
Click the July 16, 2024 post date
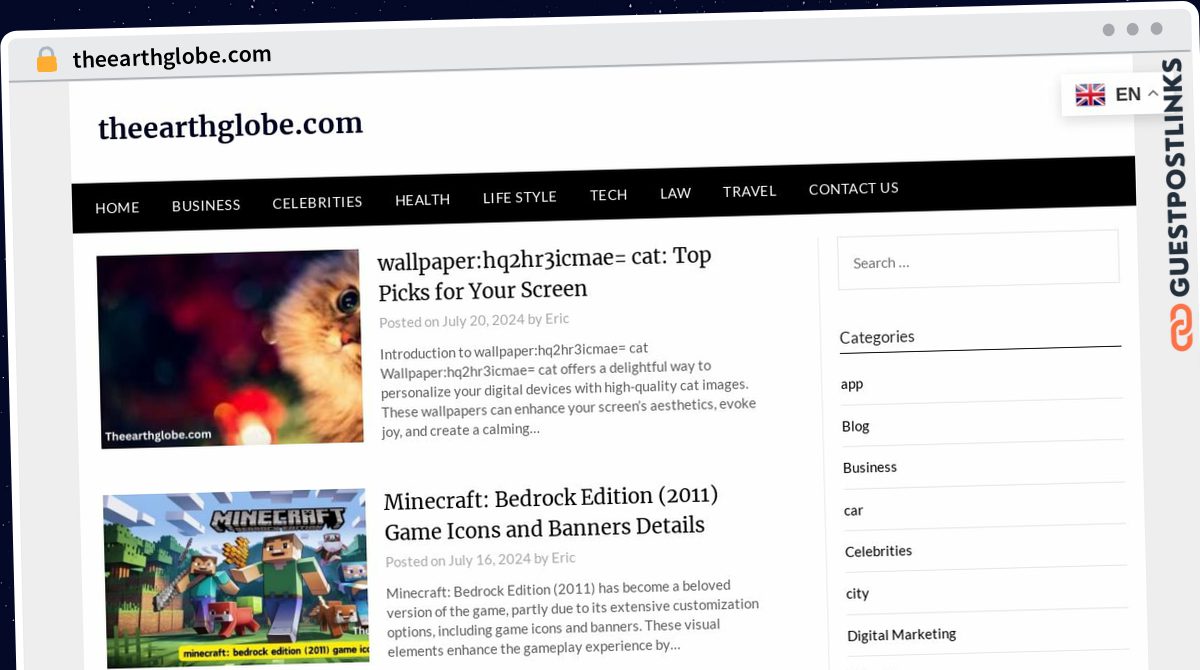pos(490,560)
